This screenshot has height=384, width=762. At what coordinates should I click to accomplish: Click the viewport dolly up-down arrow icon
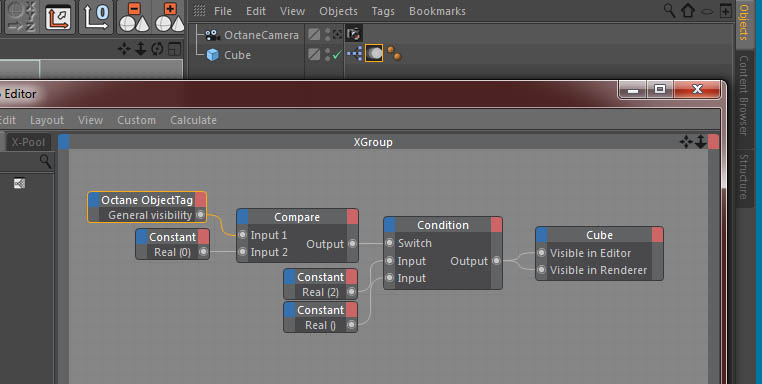point(140,49)
